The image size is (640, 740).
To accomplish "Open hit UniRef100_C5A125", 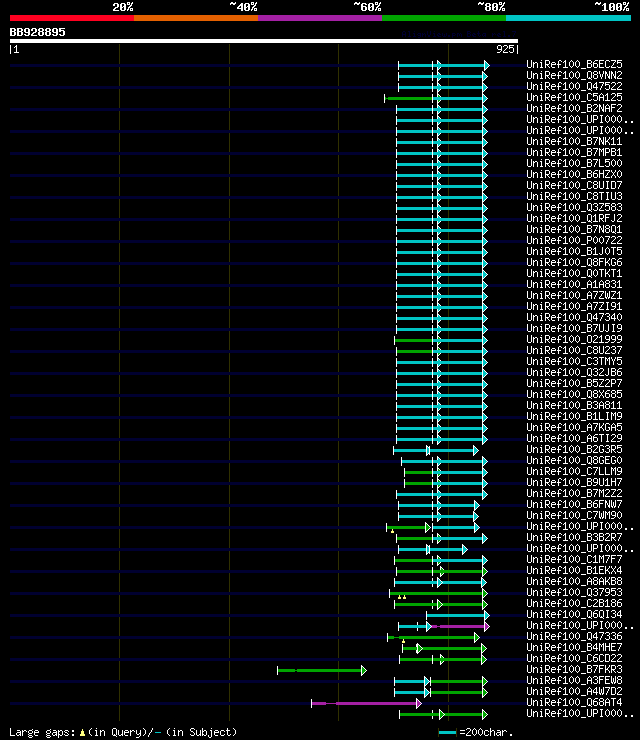I will click(574, 97).
